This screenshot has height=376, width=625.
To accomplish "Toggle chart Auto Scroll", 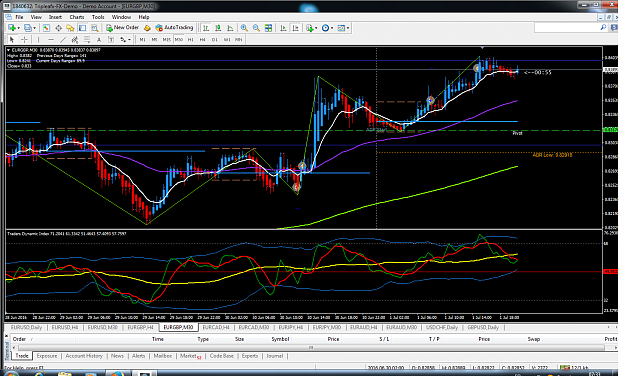I will point(283,28).
